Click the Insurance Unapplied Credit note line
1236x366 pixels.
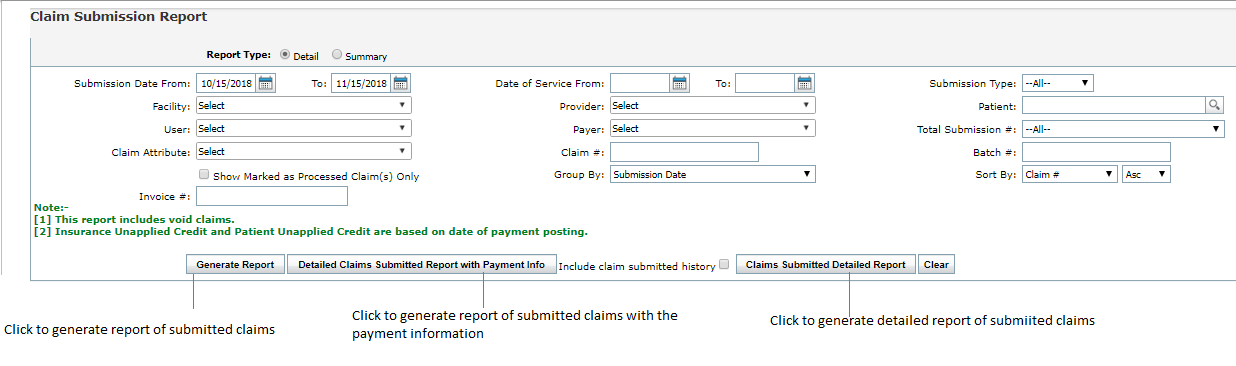pyautogui.click(x=310, y=231)
